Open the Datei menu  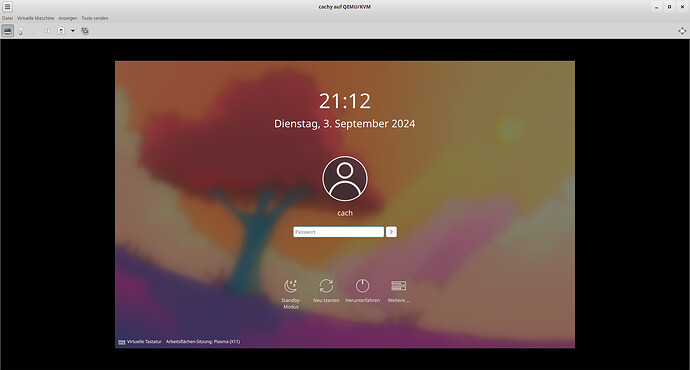click(x=7, y=18)
